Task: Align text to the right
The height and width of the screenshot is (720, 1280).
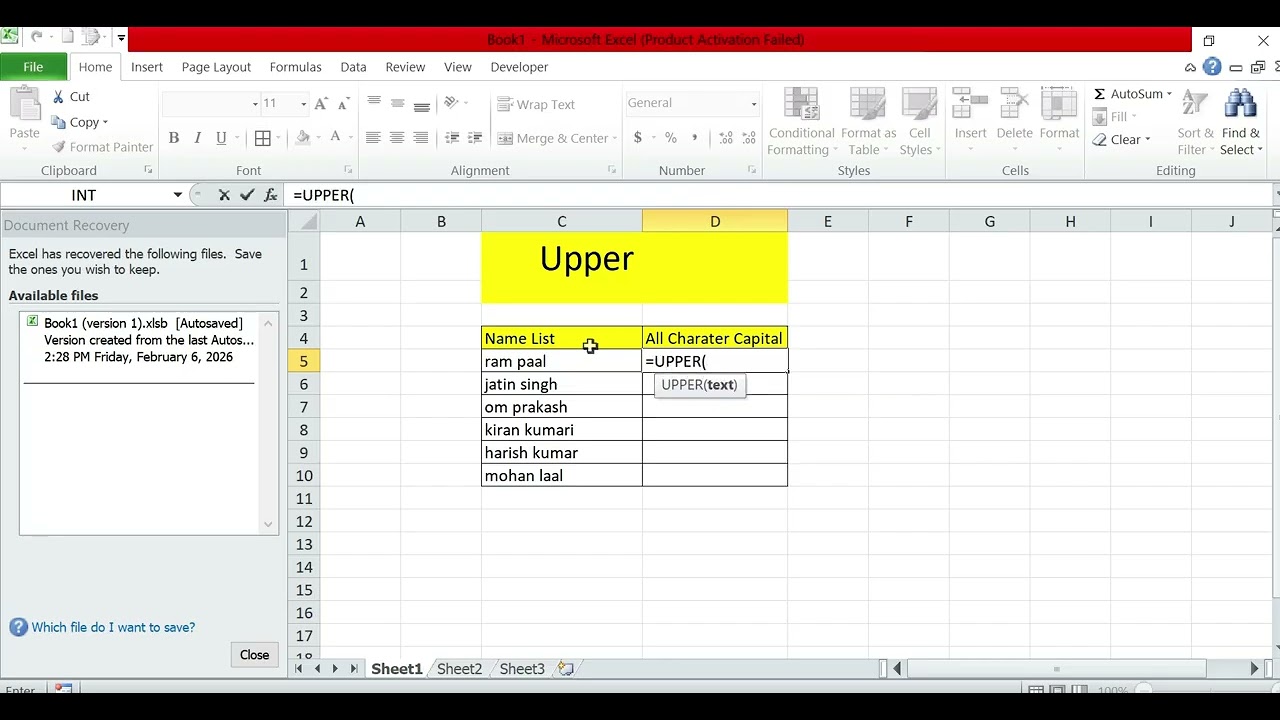Action: point(421,138)
